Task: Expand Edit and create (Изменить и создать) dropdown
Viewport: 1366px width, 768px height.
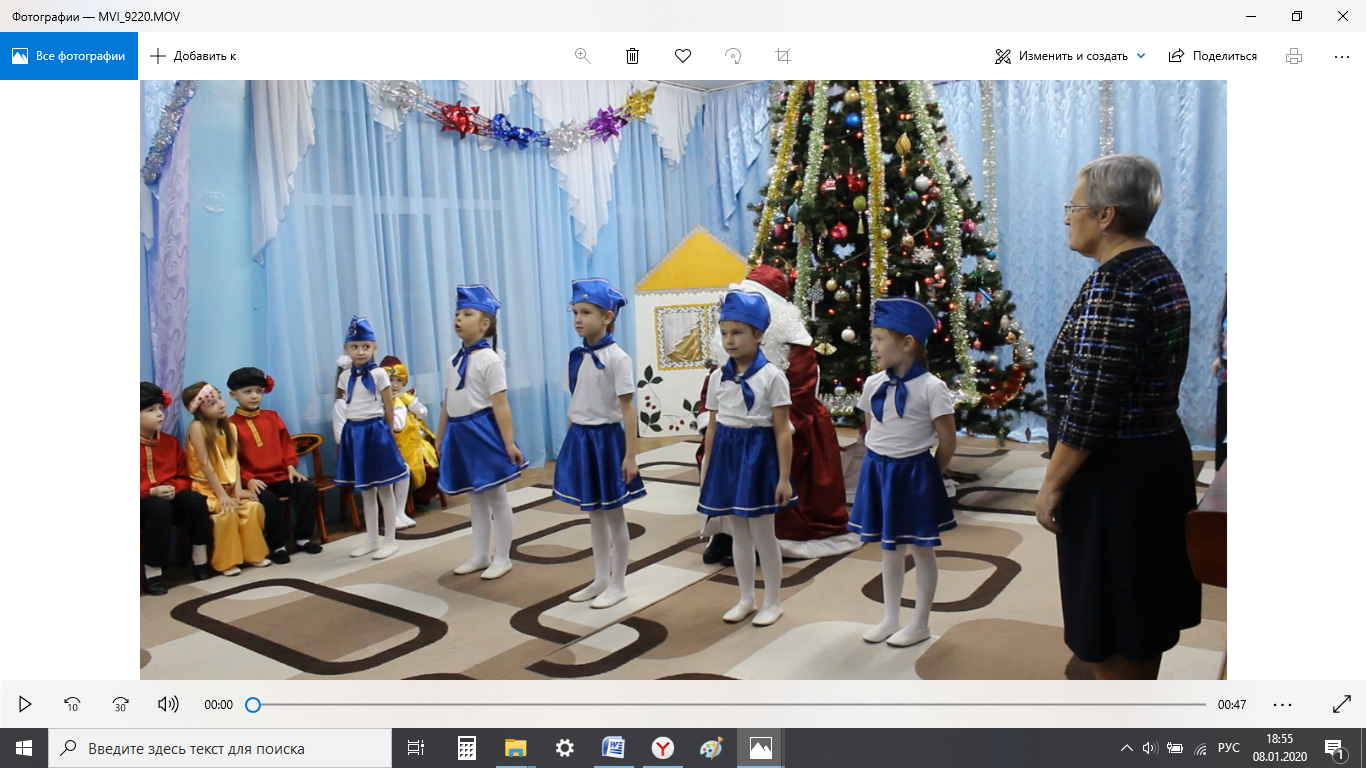Action: [x=1070, y=56]
